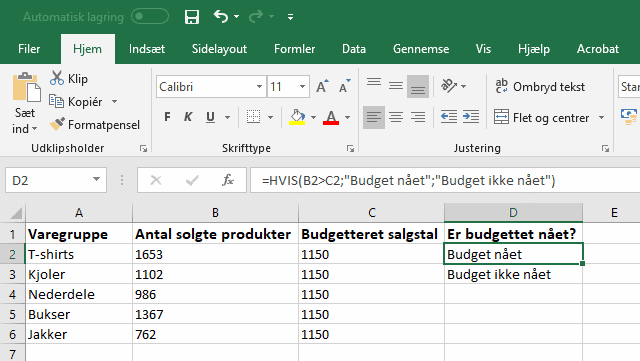Open the Sidelayout ribbon tab
640x361 pixels.
coord(219,49)
